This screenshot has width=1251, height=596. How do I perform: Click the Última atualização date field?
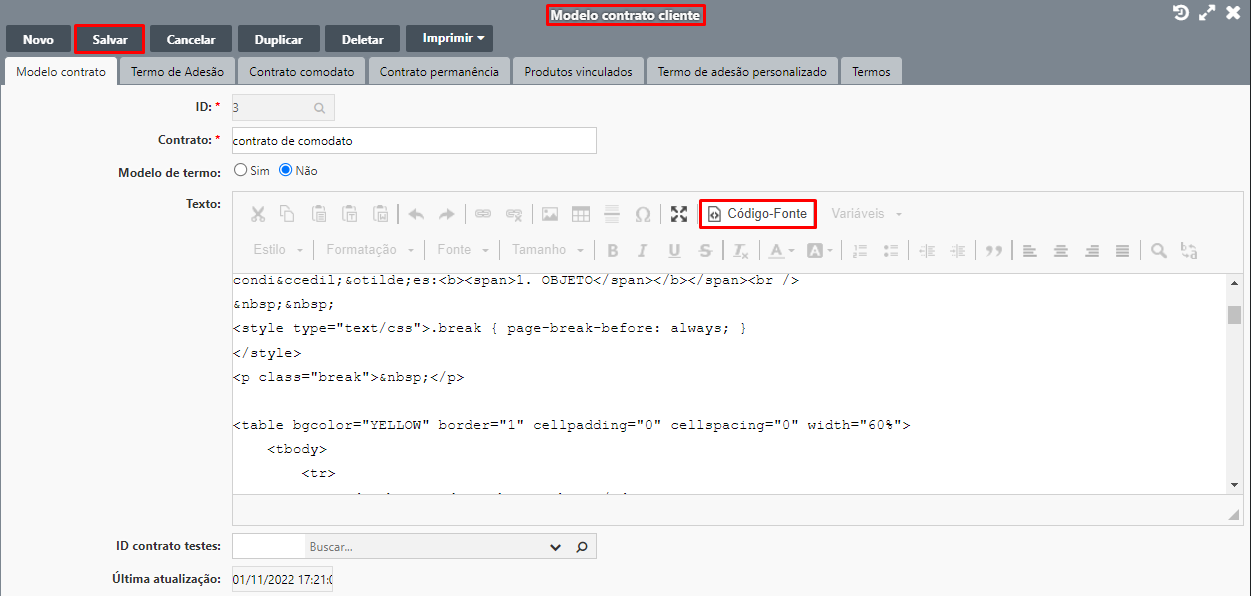pos(282,579)
